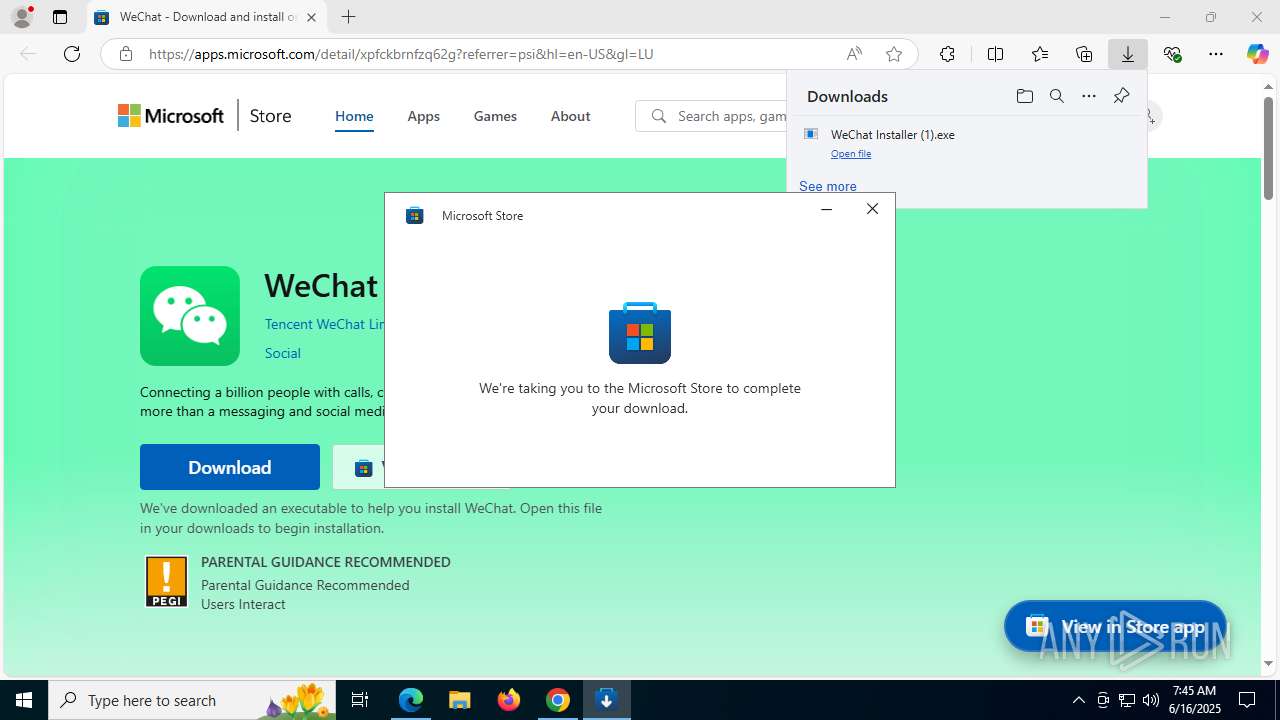1280x720 pixels.
Task: Minimize the Microsoft Store dialog
Action: 826,209
